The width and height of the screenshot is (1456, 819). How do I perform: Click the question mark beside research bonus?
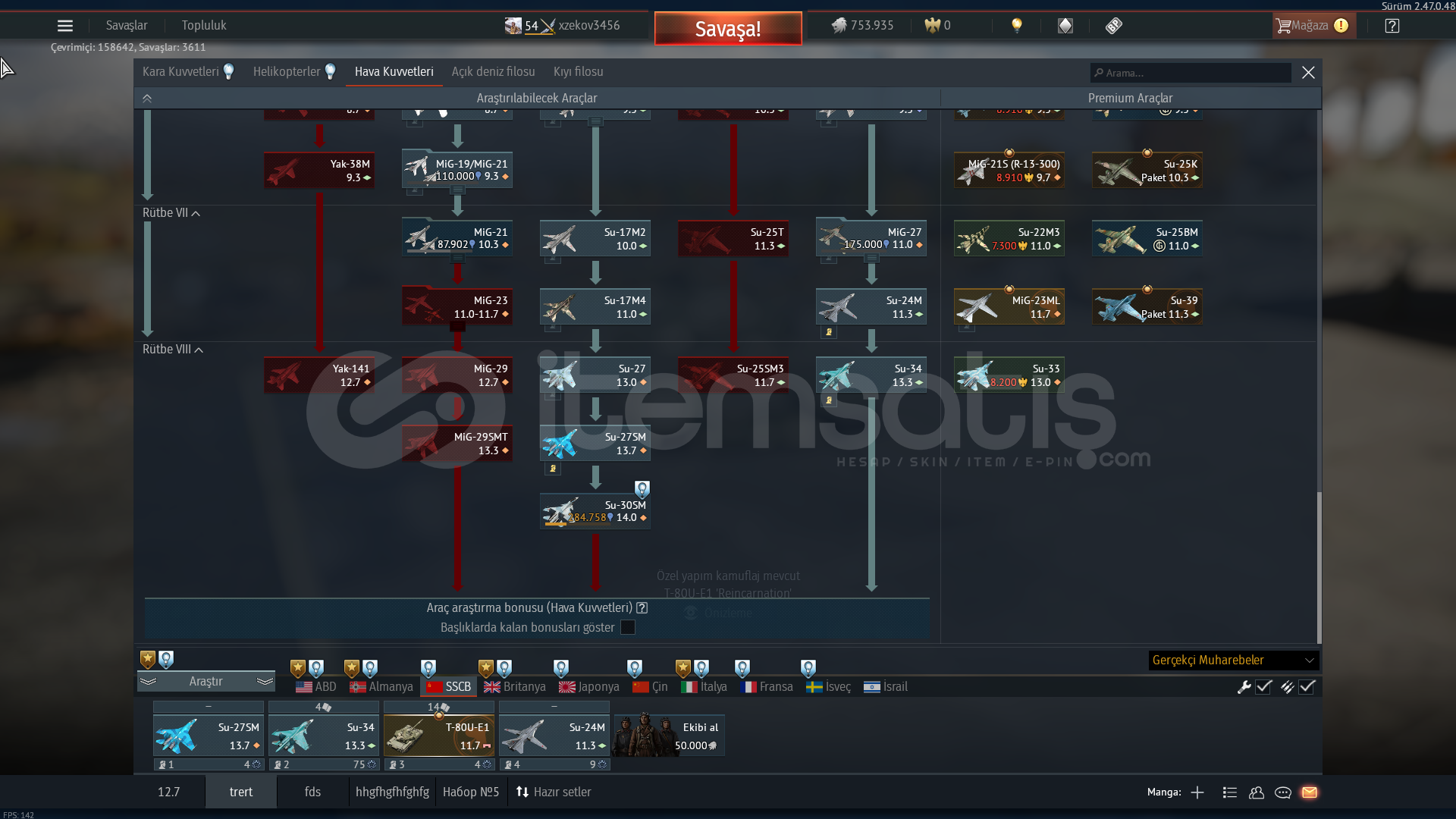click(x=642, y=608)
